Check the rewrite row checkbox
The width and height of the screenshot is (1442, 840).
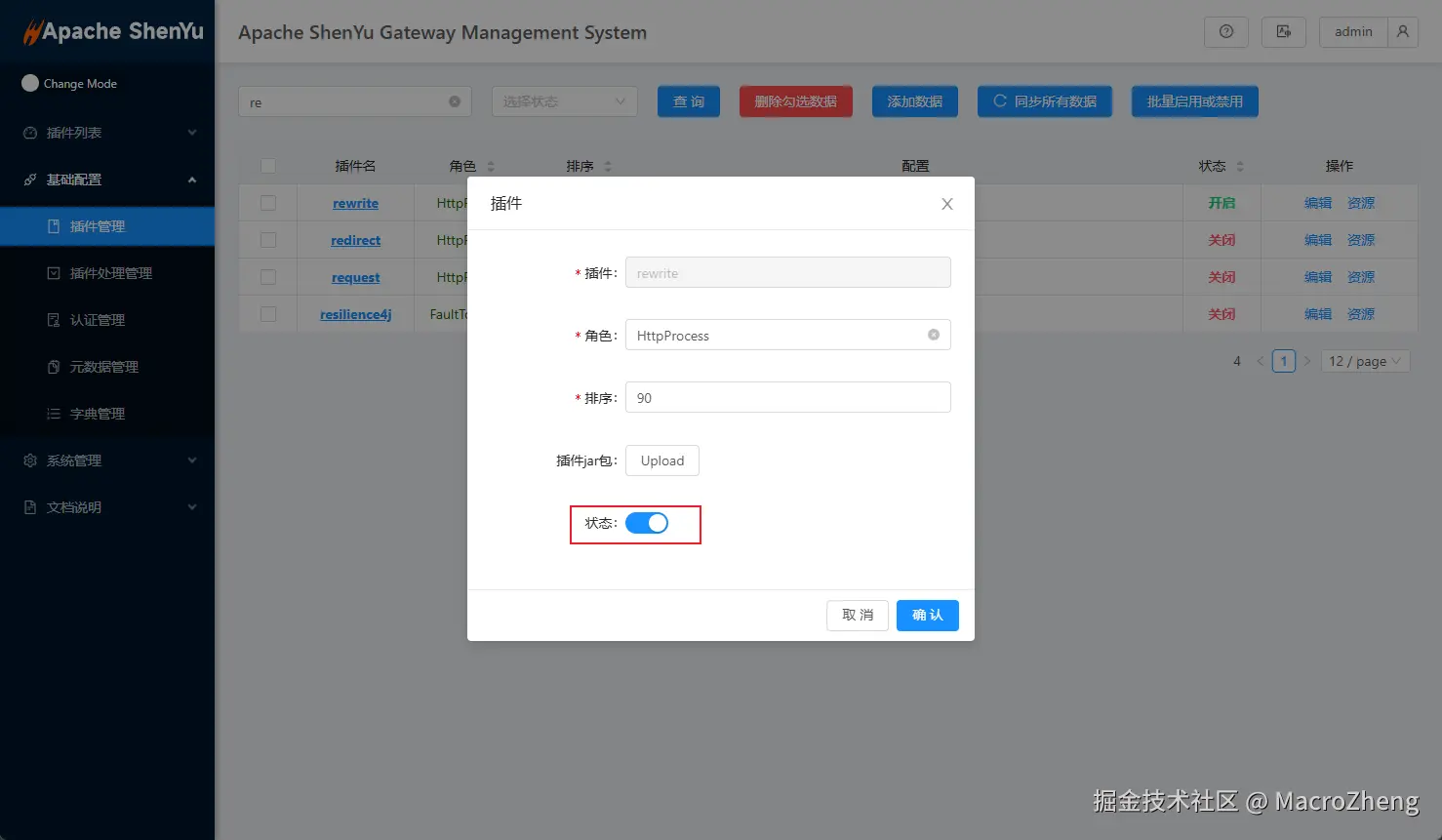click(x=268, y=203)
